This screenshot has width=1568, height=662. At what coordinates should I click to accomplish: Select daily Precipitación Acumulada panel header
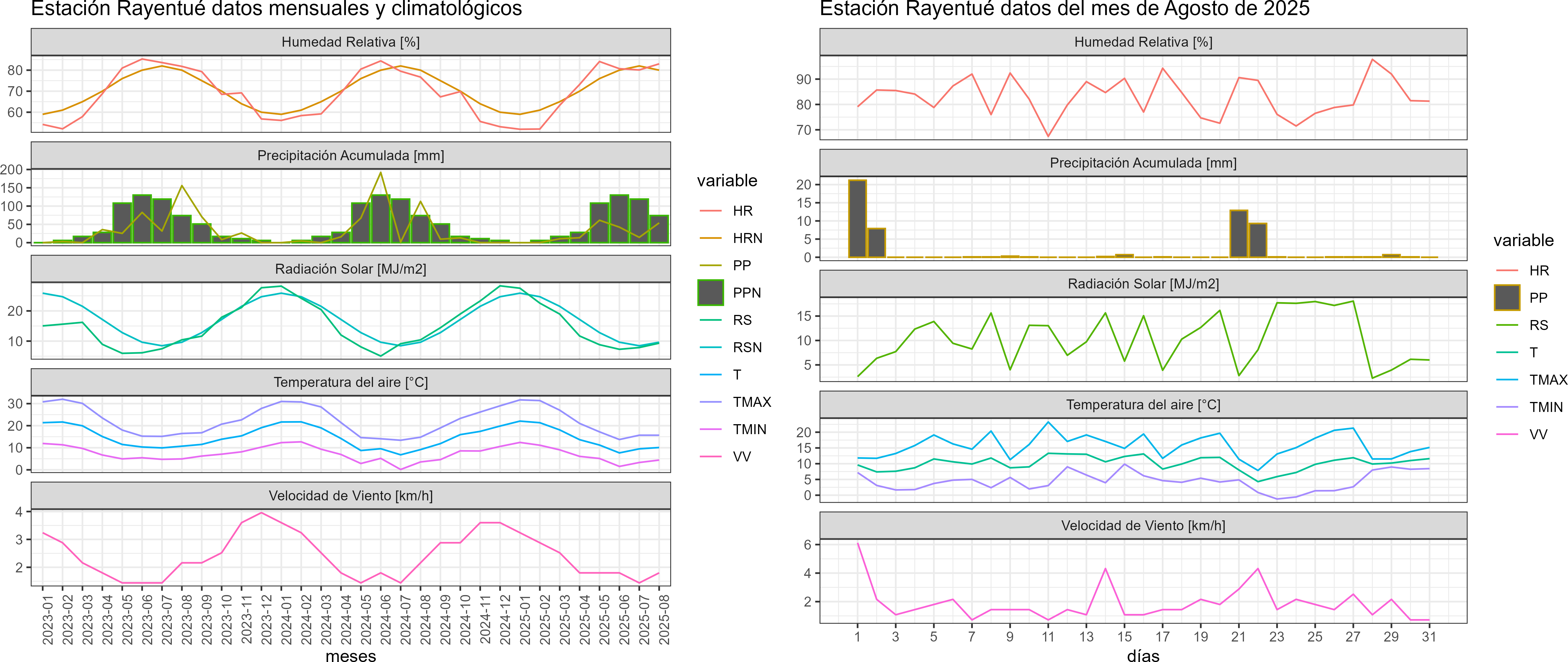1142,163
